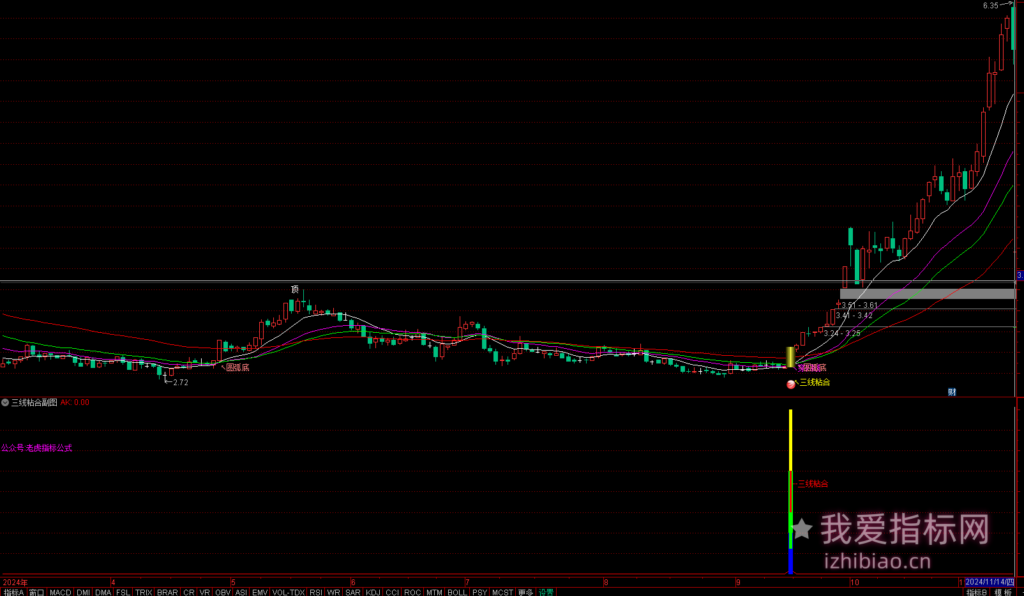Switch to the MACD indicator tab
Image resolution: width=1024 pixels, height=596 pixels.
(x=60, y=592)
